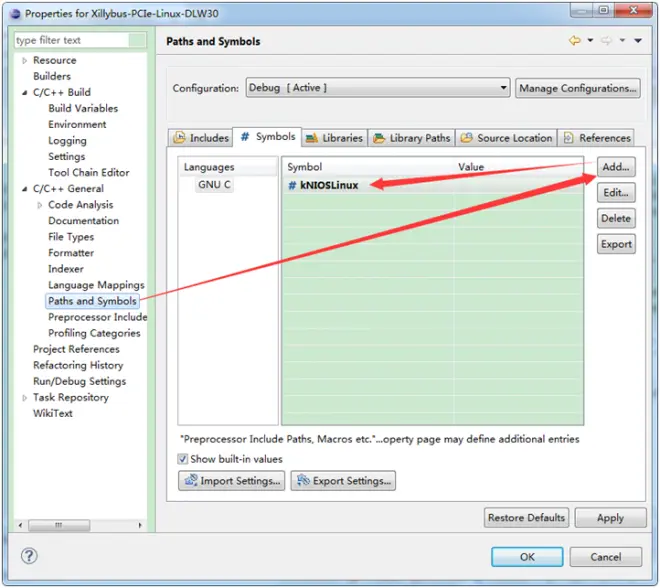This screenshot has width=660, height=588.
Task: Select Environment tree item
Action: pyautogui.click(x=77, y=125)
